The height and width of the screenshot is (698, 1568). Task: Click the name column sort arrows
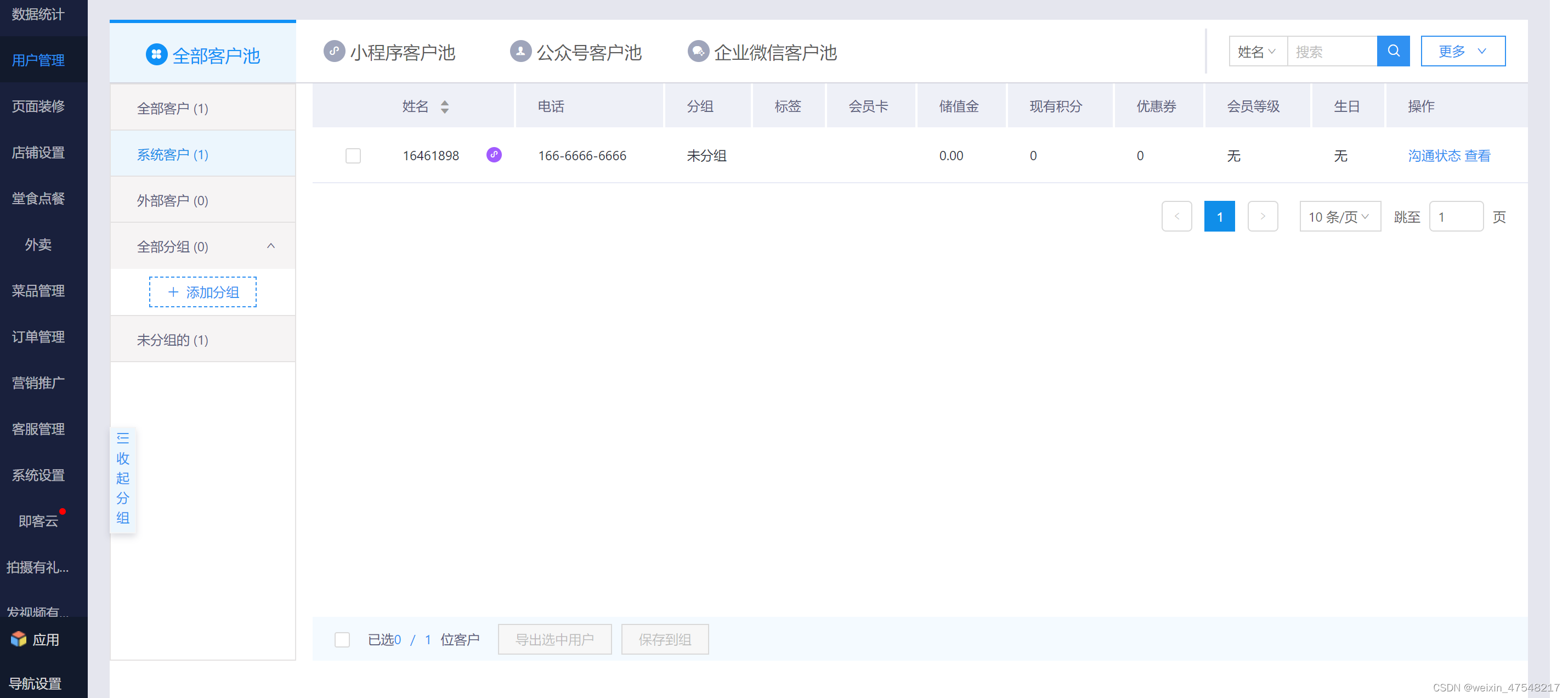click(444, 106)
